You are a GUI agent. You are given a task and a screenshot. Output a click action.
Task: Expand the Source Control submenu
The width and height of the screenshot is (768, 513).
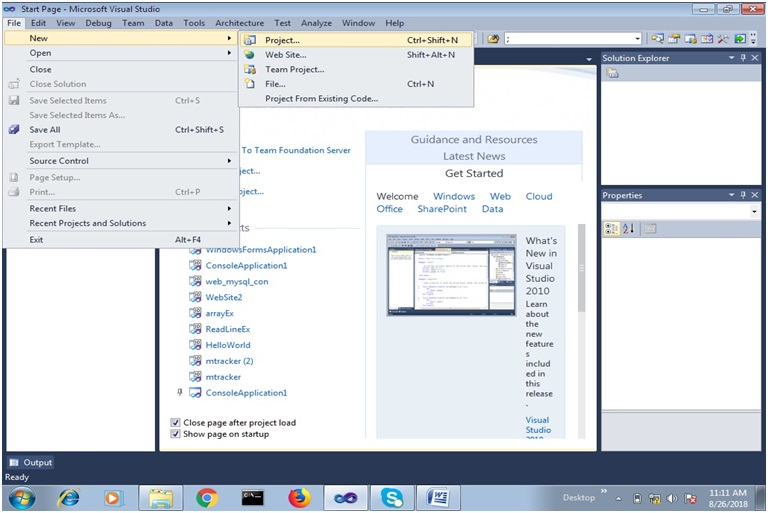coord(121,161)
